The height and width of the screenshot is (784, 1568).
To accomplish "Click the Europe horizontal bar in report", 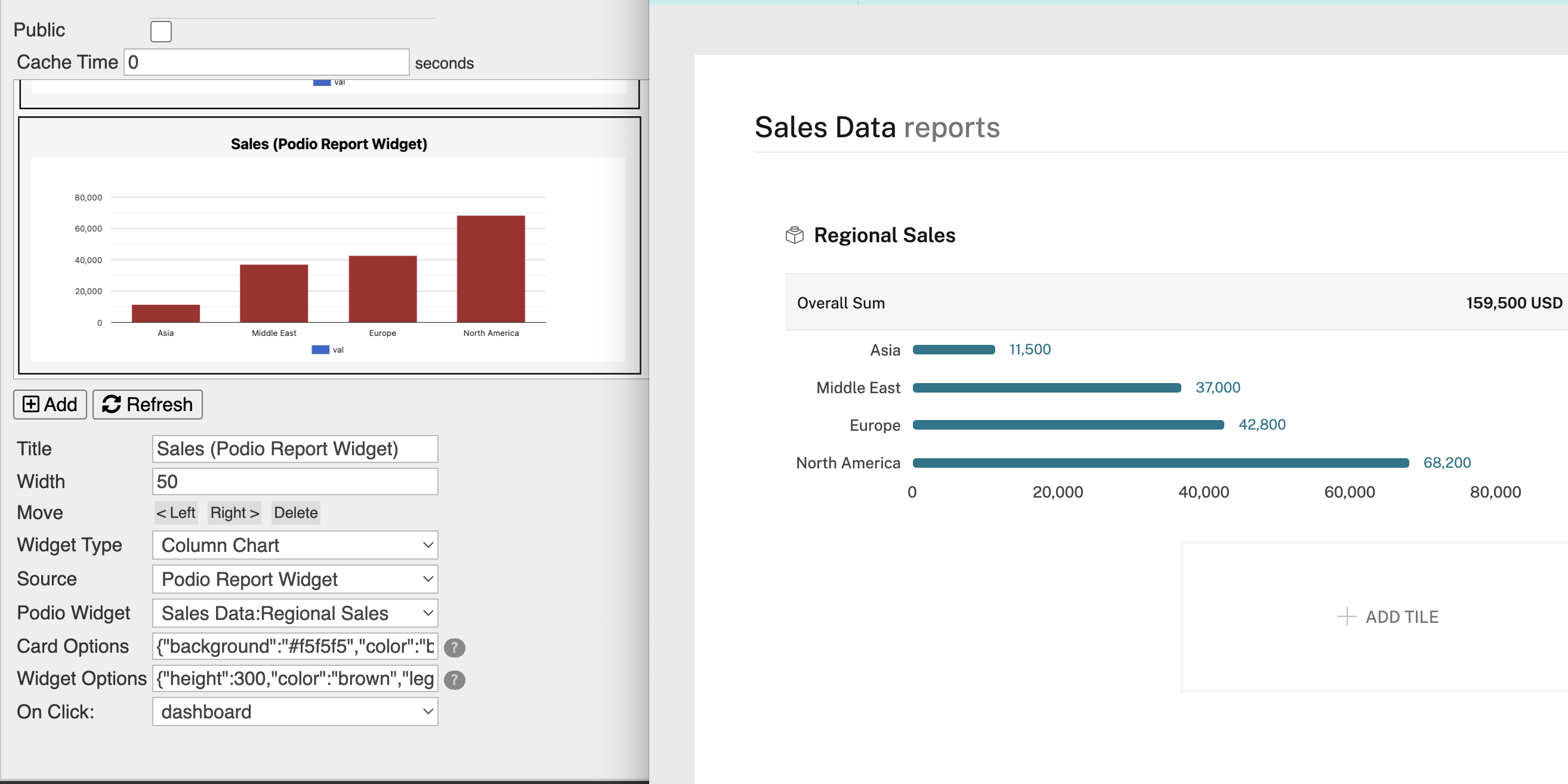I will coord(1068,425).
